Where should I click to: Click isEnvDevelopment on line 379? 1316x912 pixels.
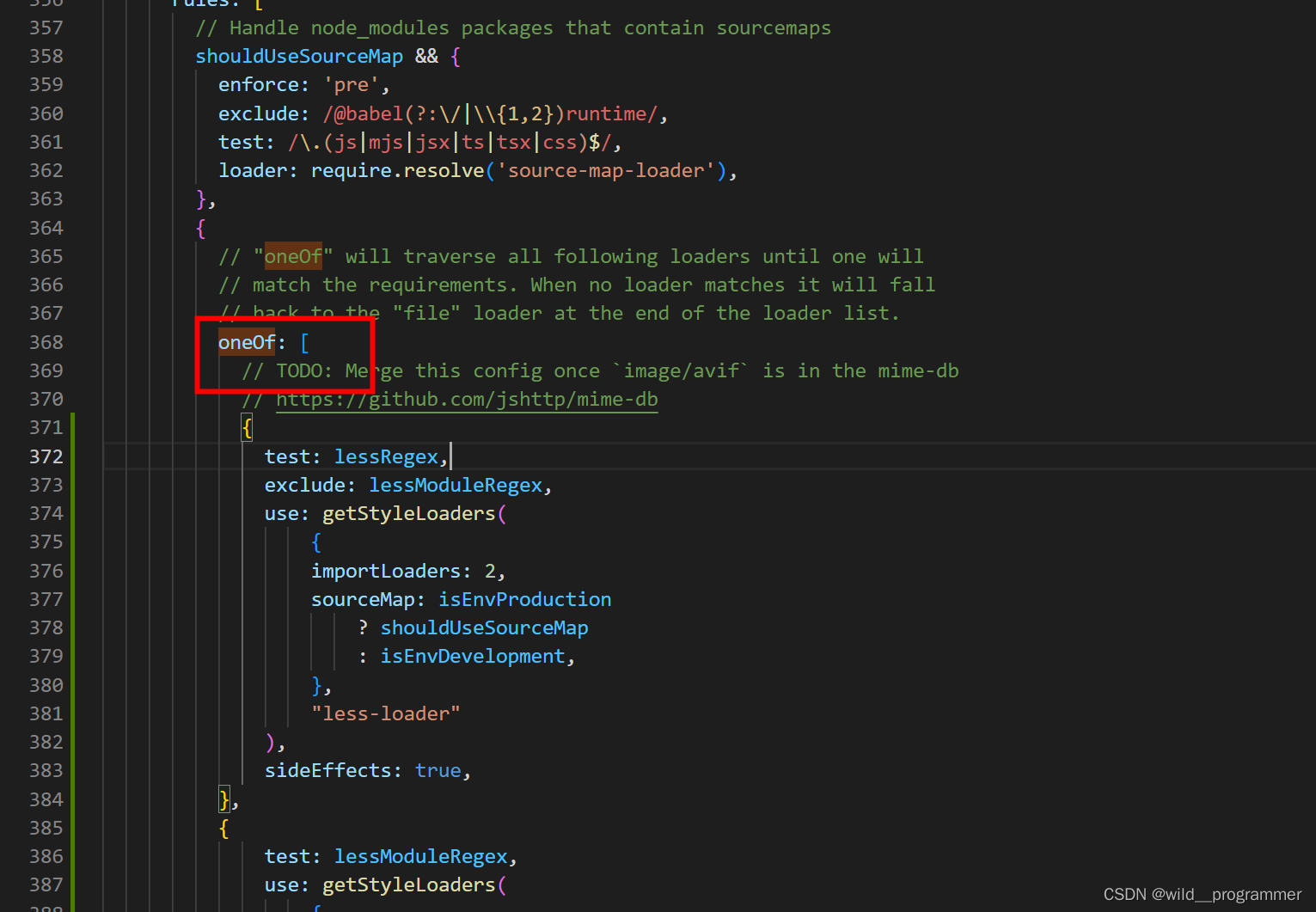pos(473,656)
